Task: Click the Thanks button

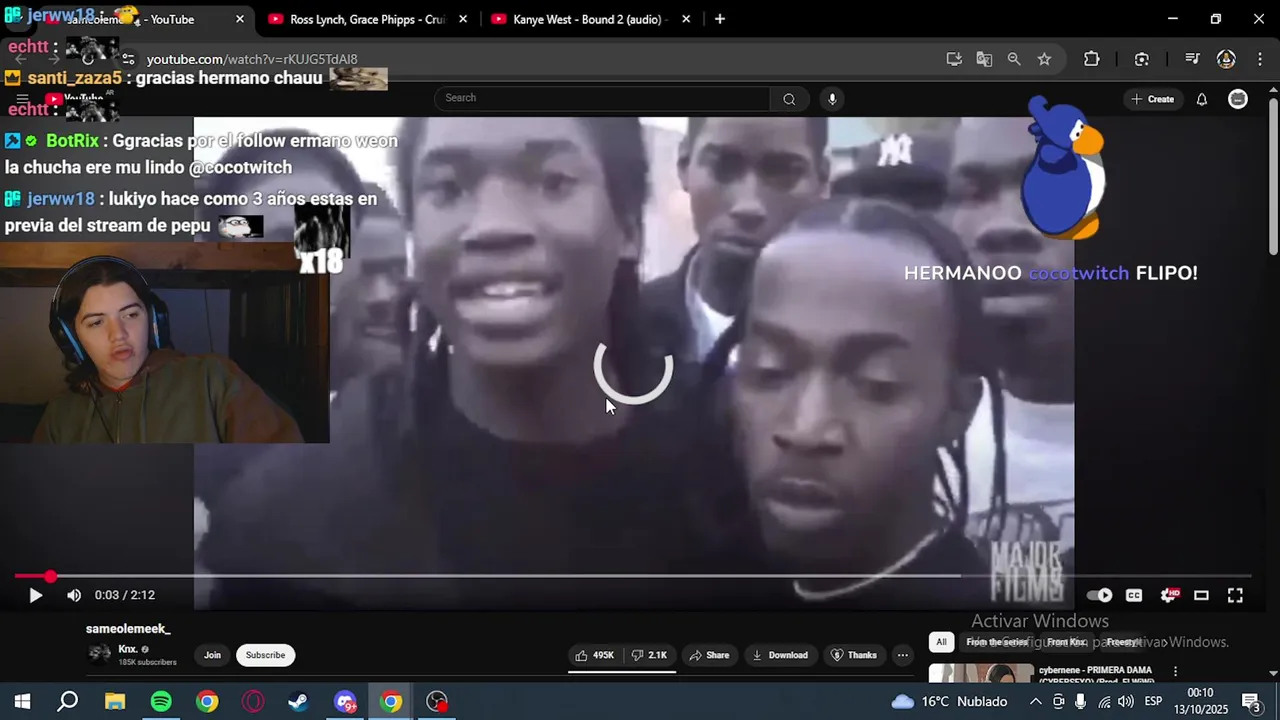Action: point(854,655)
